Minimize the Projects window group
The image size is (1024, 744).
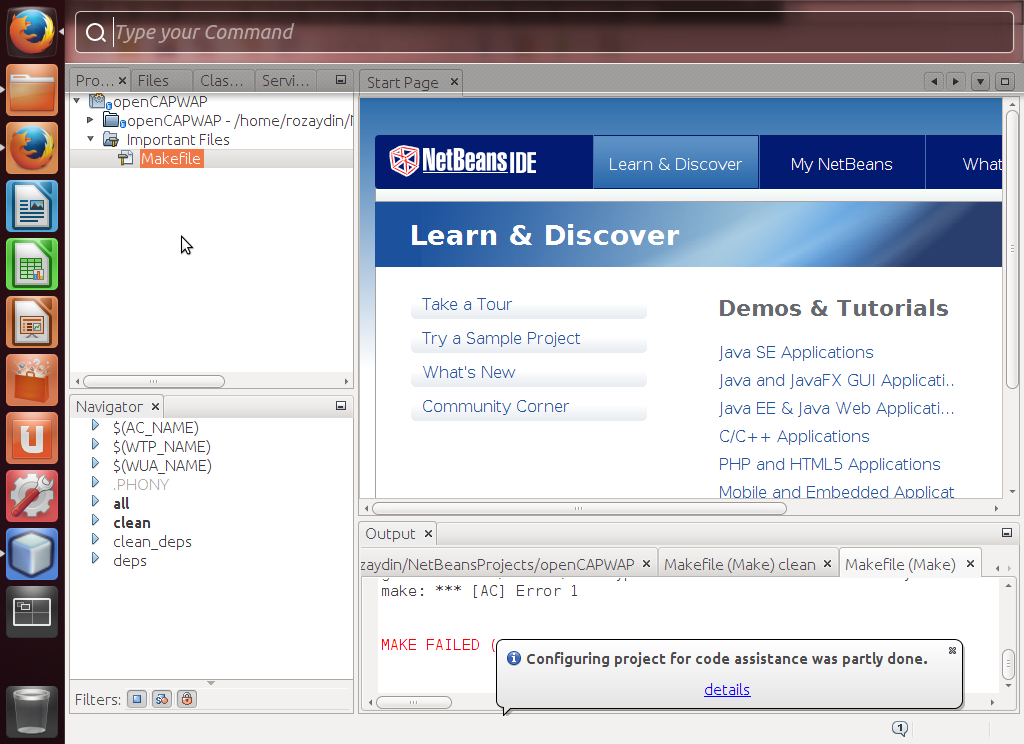pos(340,80)
